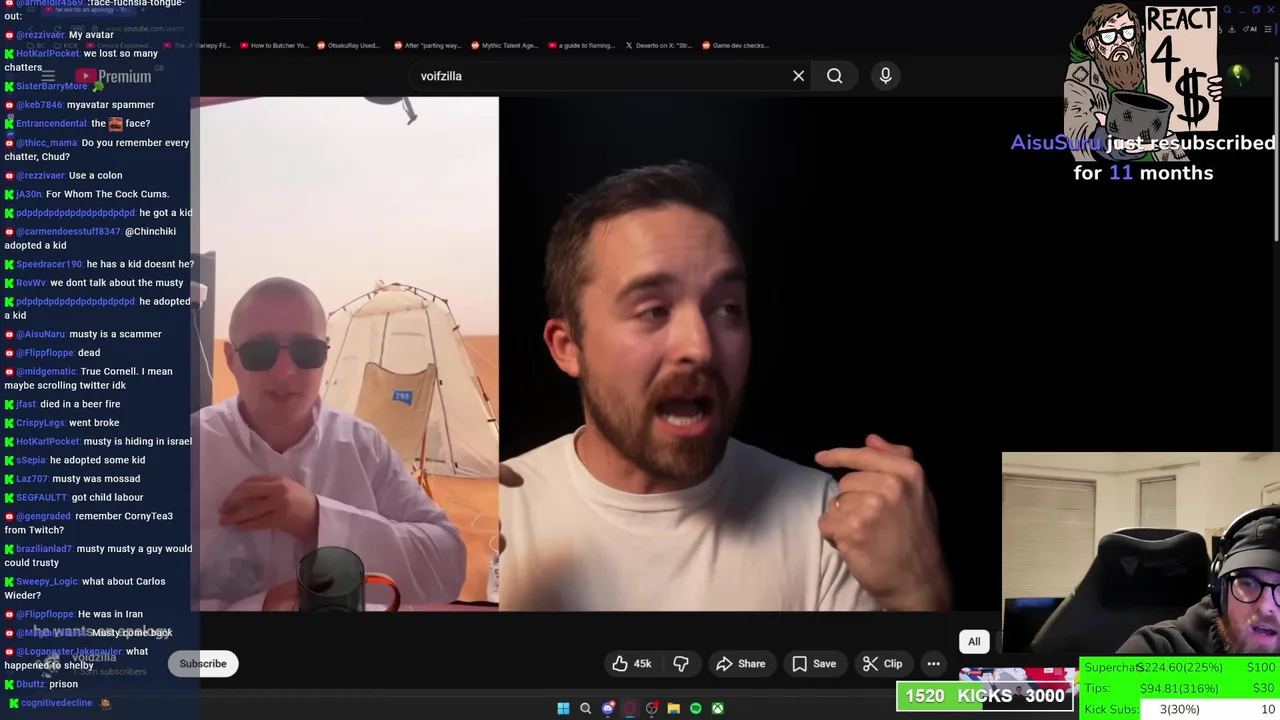Screen dimensions: 1280x720
Task: Click the YouTube Premium logo
Action: click(113, 76)
